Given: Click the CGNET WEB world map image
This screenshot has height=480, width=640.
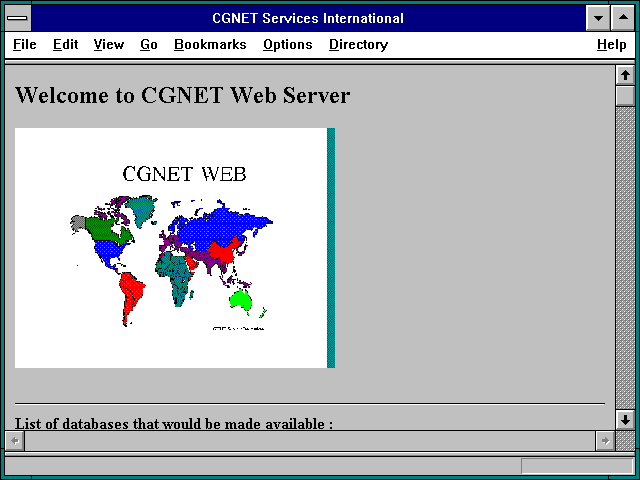Looking at the screenshot, I should 175,248.
